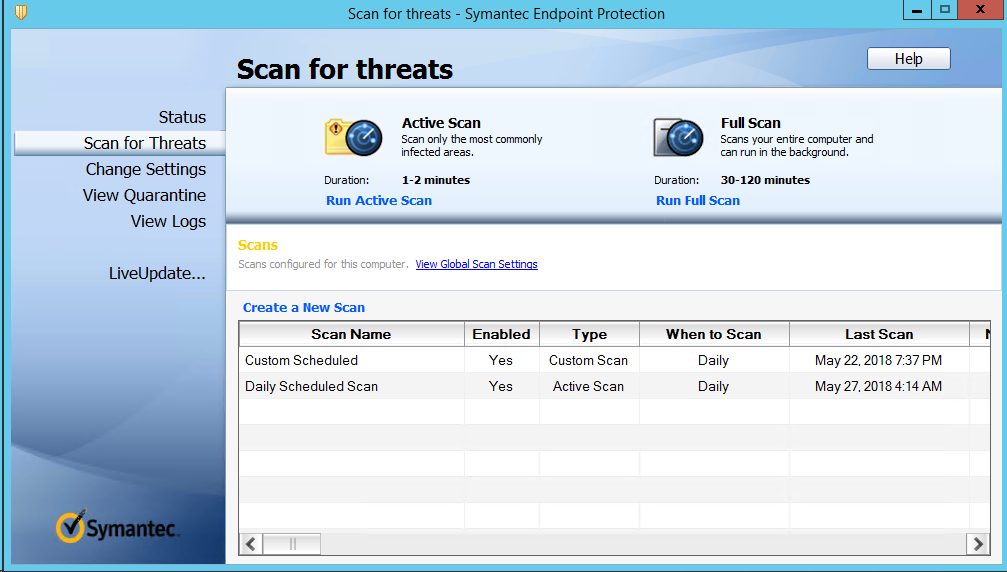Screen dimensions: 1007x572
Task: Click Create a New Scan link
Action: pos(304,307)
